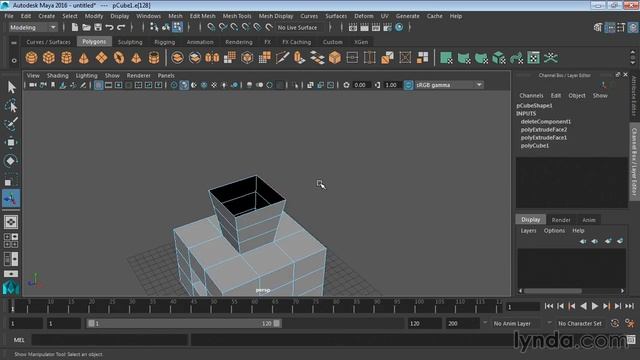Go to start of playback range
The height and width of the screenshot is (360, 640).
click(549, 306)
